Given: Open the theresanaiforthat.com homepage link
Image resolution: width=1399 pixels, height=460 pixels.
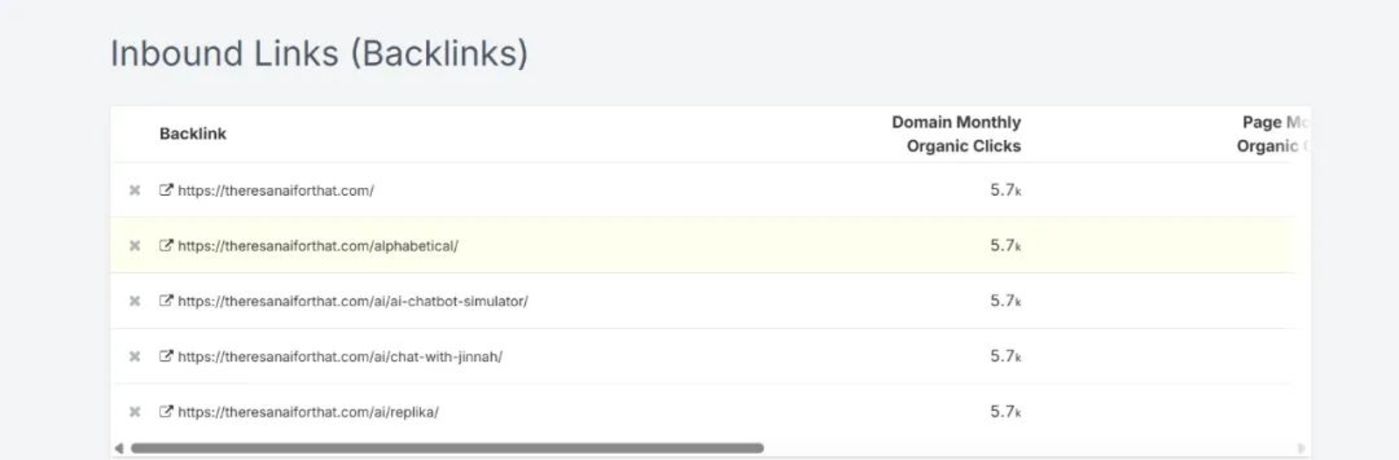Looking at the screenshot, I should click(276, 190).
